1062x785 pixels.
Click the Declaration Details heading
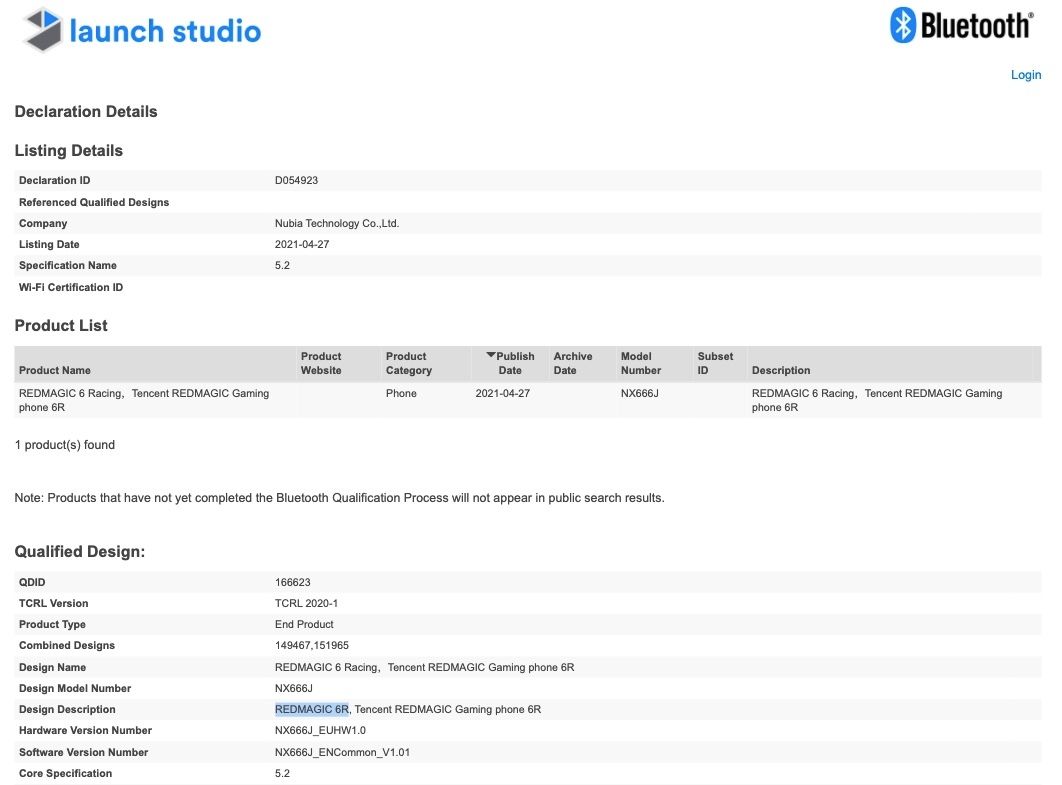click(x=86, y=112)
